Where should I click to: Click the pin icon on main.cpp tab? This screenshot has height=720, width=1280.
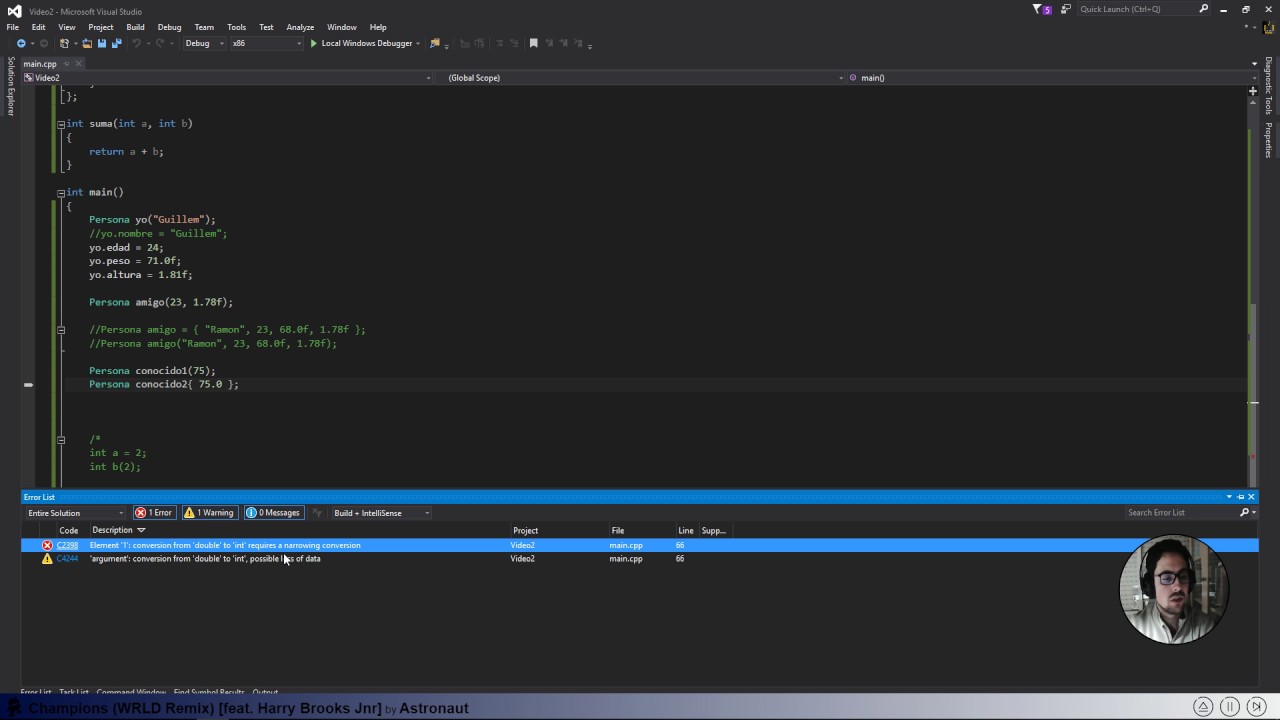click(66, 64)
